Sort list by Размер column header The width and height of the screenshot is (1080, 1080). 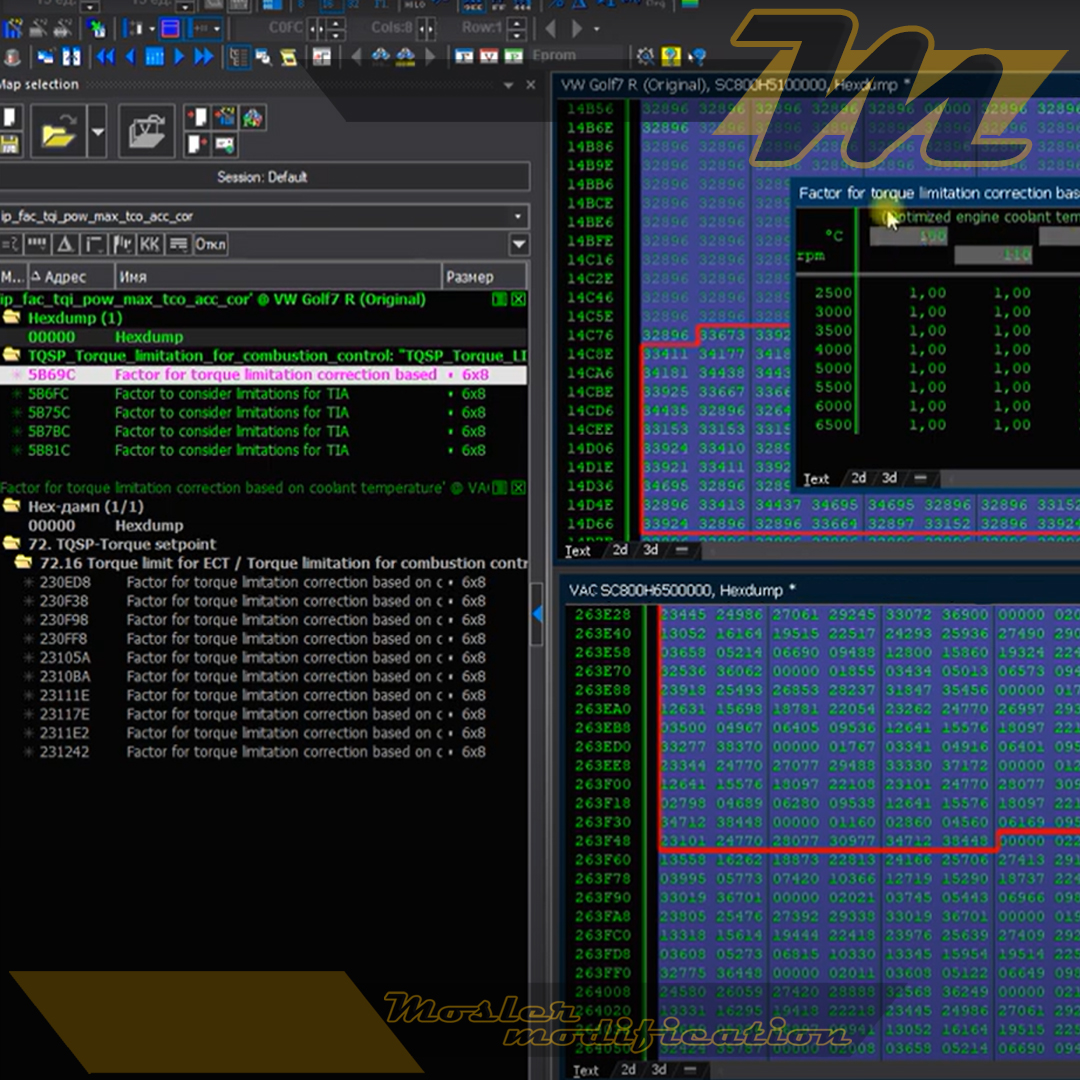[x=484, y=277]
